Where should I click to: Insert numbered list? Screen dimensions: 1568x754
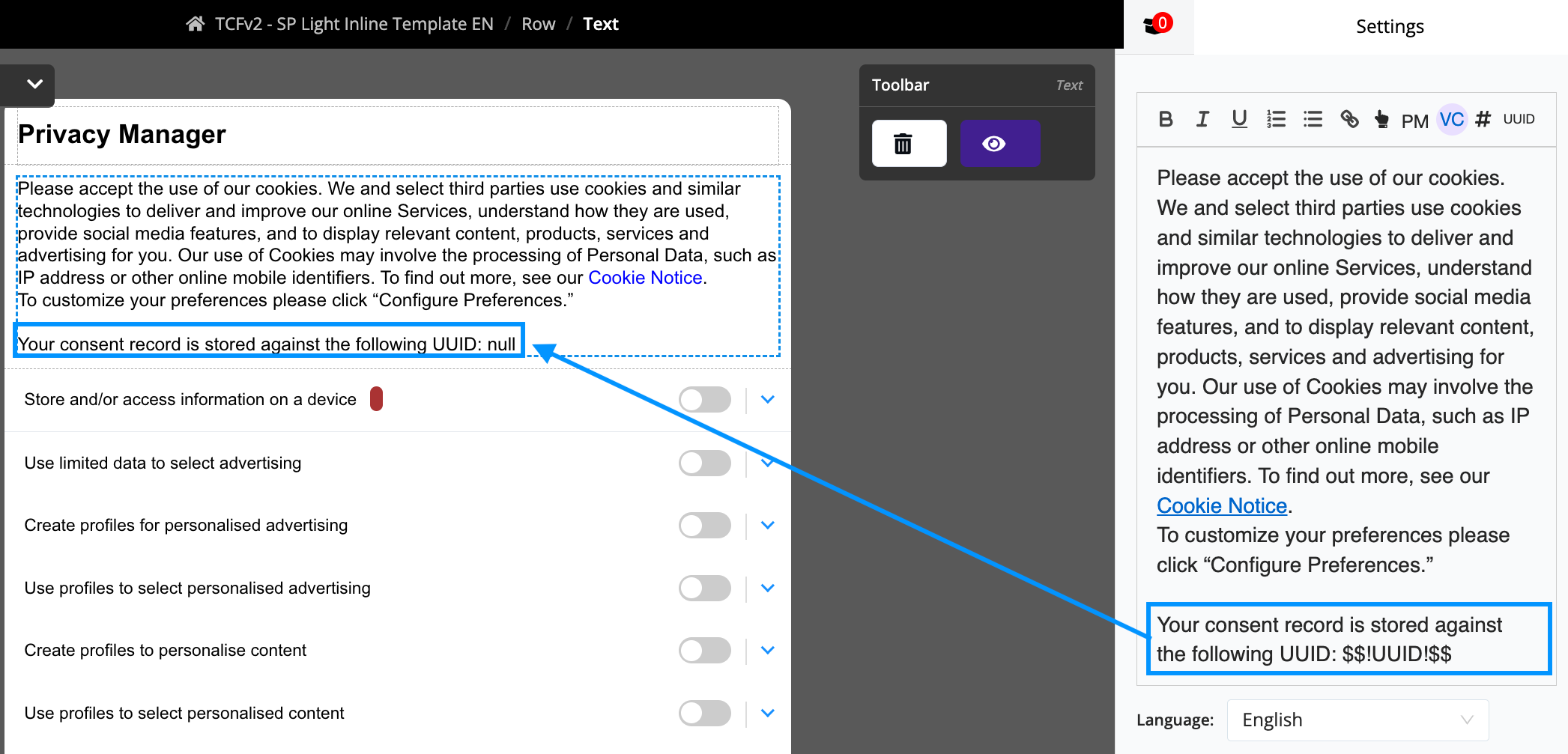(1276, 119)
